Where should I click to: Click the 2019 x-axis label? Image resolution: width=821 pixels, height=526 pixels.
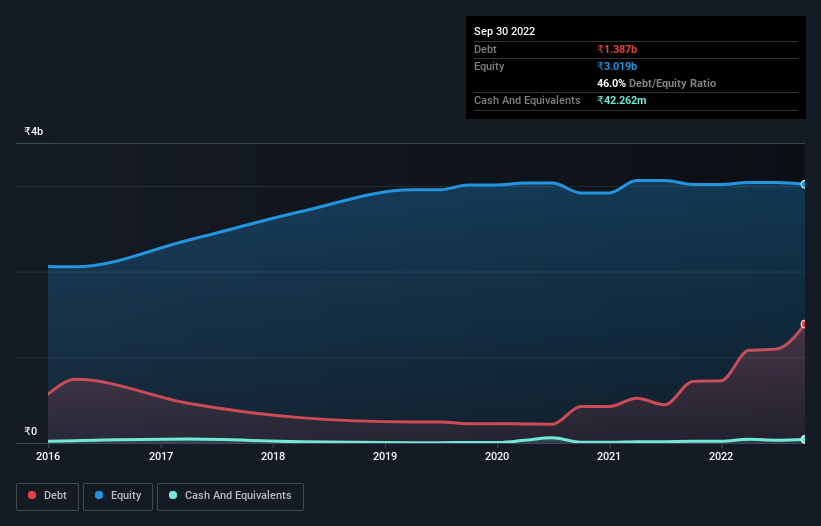(385, 456)
